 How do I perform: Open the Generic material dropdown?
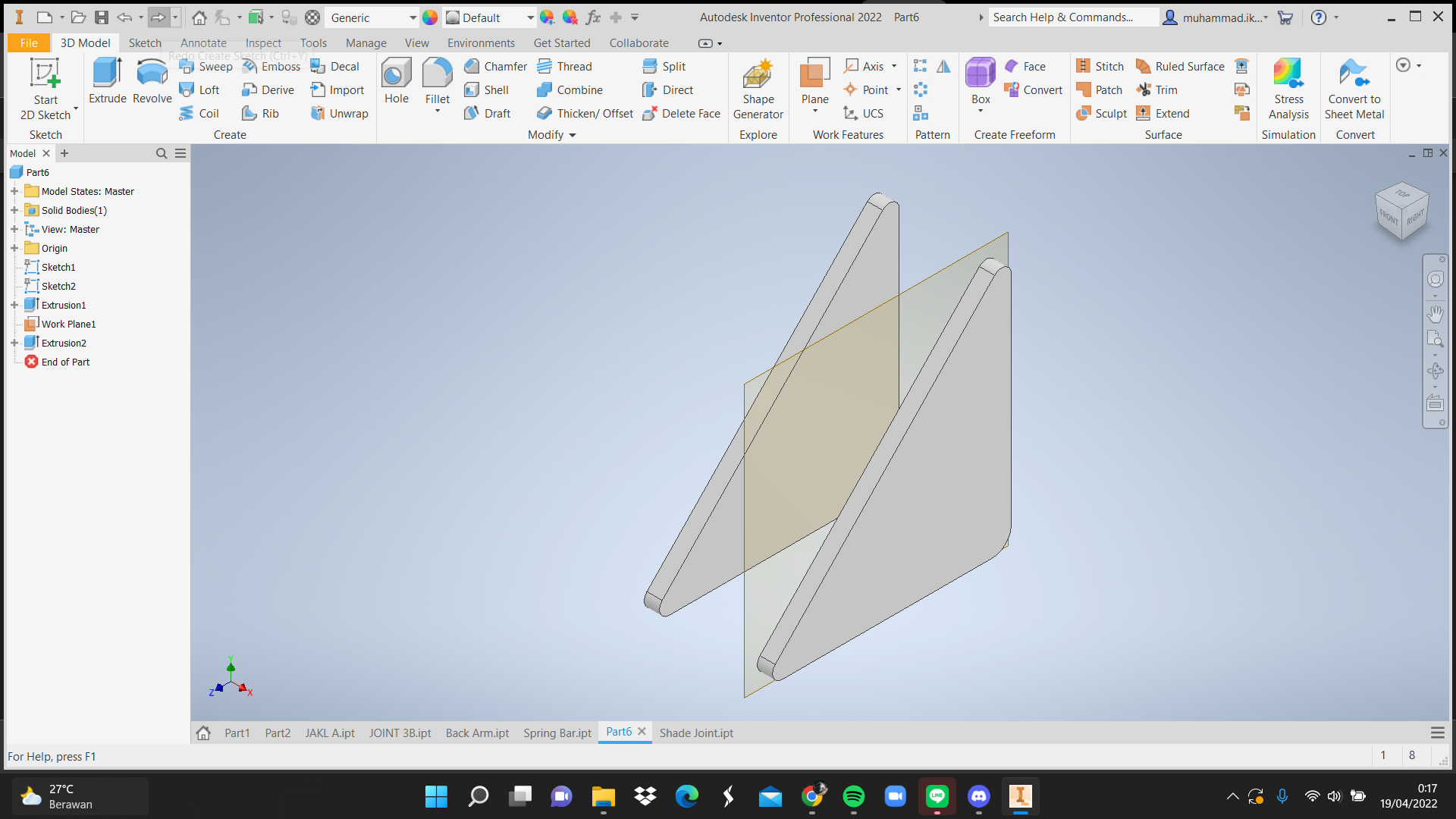pos(413,17)
